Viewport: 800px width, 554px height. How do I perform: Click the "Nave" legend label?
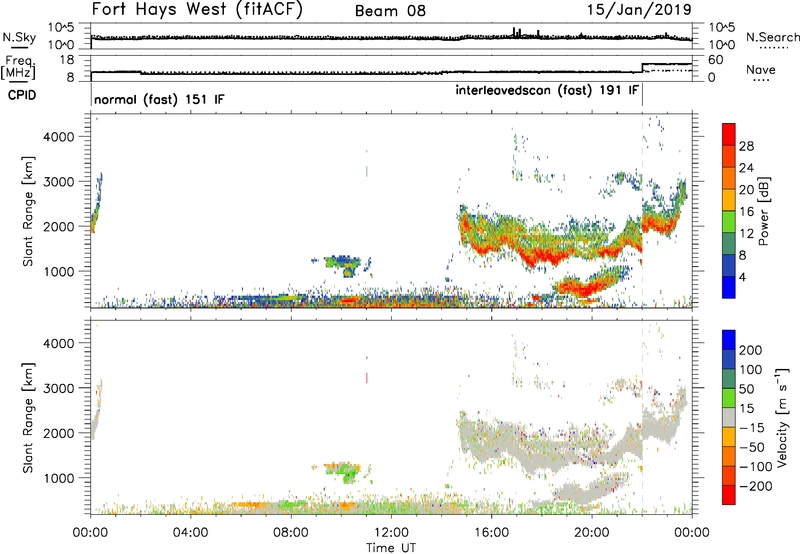point(761,69)
